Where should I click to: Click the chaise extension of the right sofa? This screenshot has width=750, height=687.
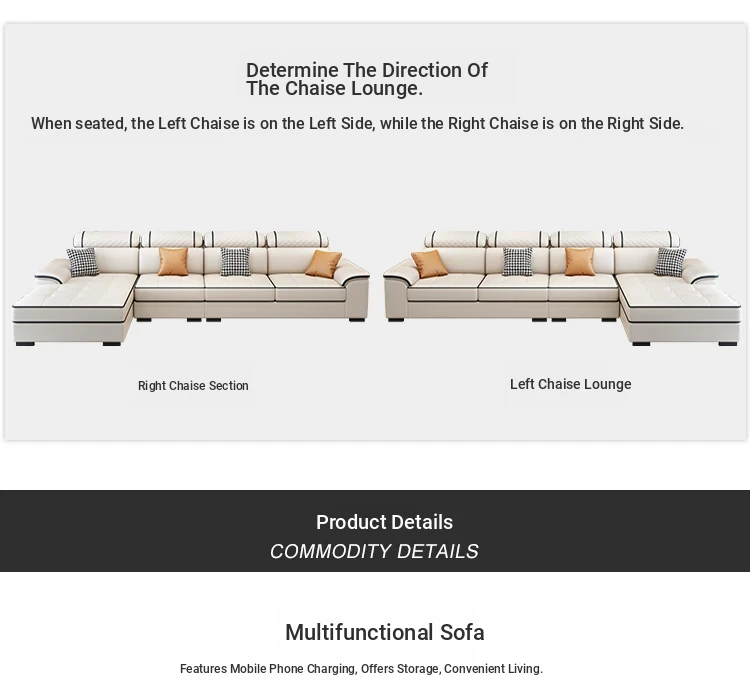click(x=679, y=309)
